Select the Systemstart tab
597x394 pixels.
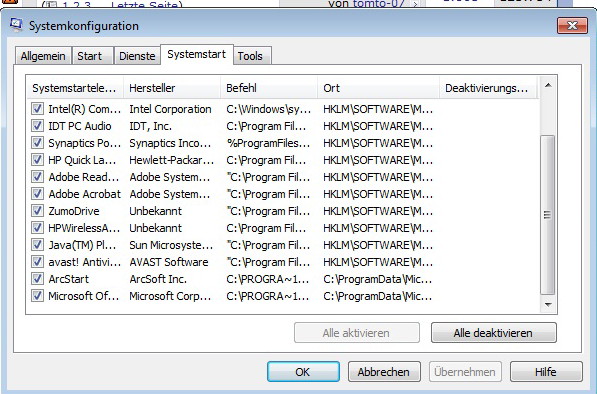pyautogui.click(x=196, y=54)
